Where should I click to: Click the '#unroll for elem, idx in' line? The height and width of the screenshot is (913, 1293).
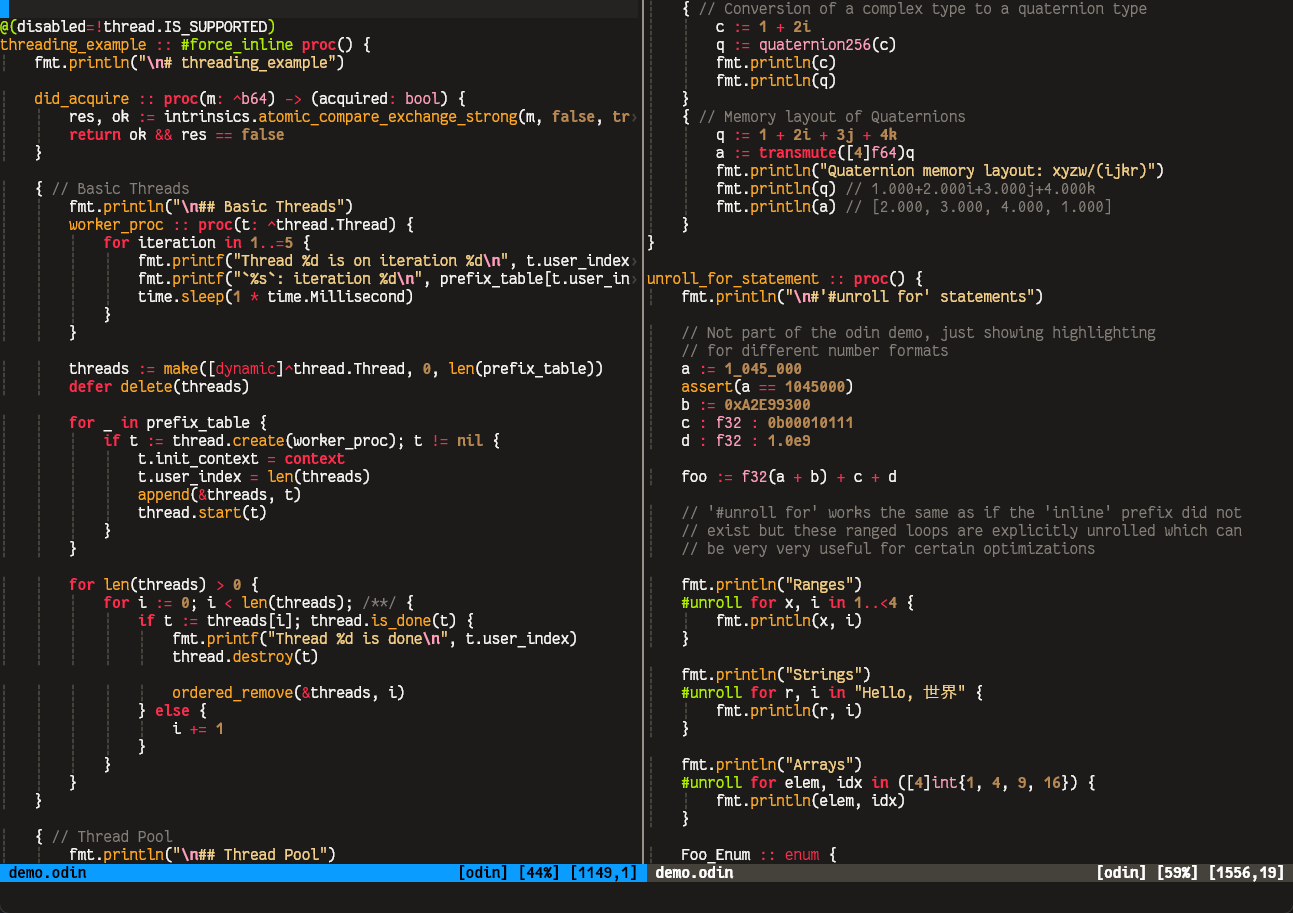pos(888,783)
